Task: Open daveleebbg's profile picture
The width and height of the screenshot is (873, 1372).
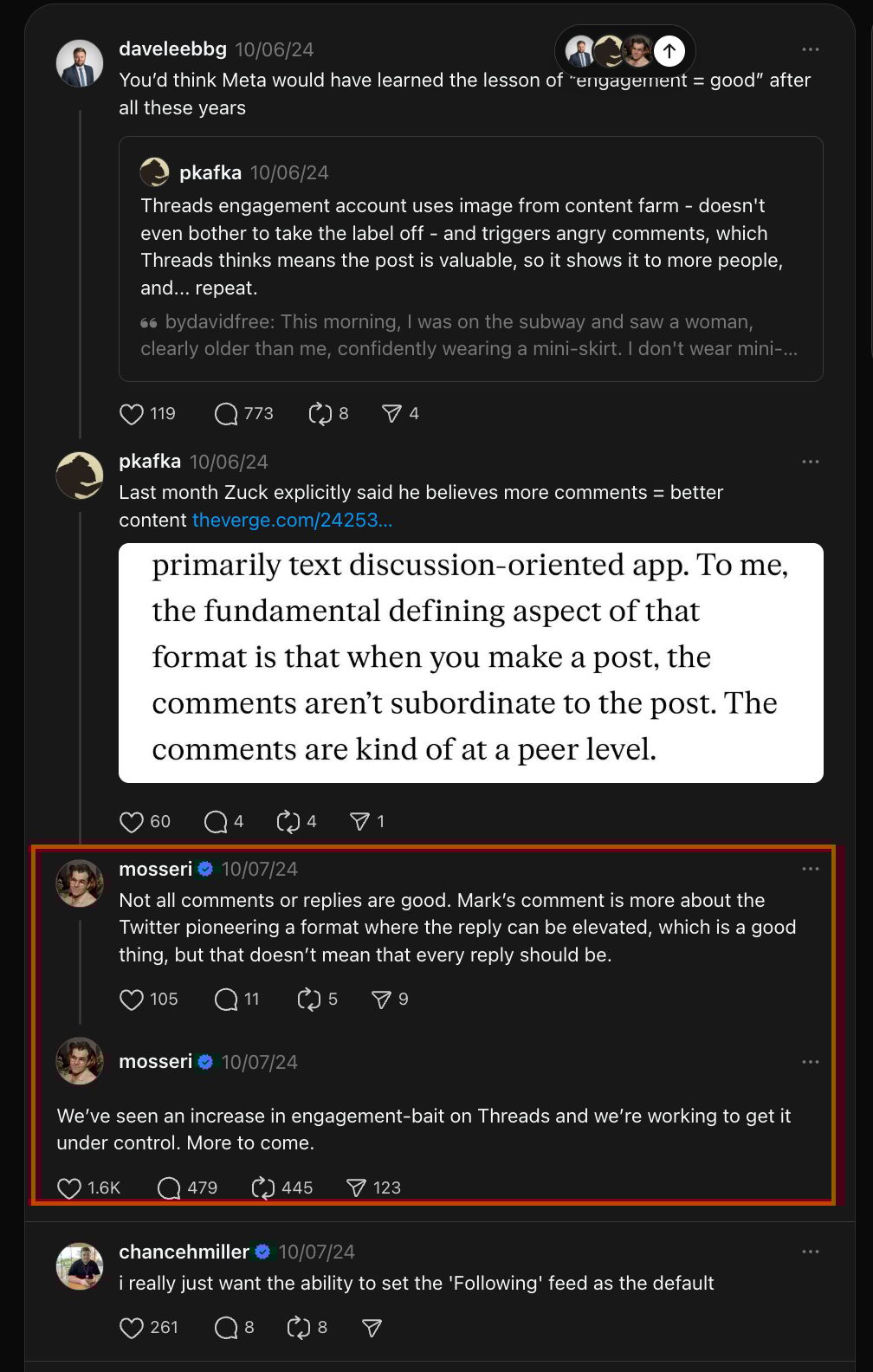Action: 80,63
